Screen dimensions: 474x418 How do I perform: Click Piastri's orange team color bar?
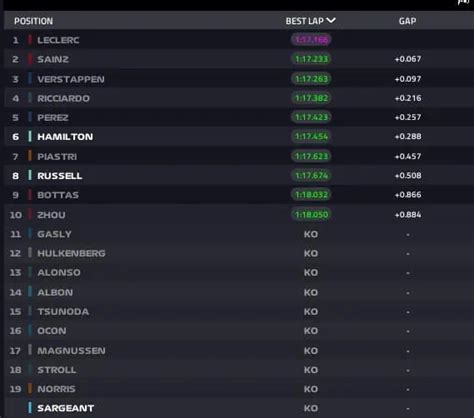click(x=30, y=156)
